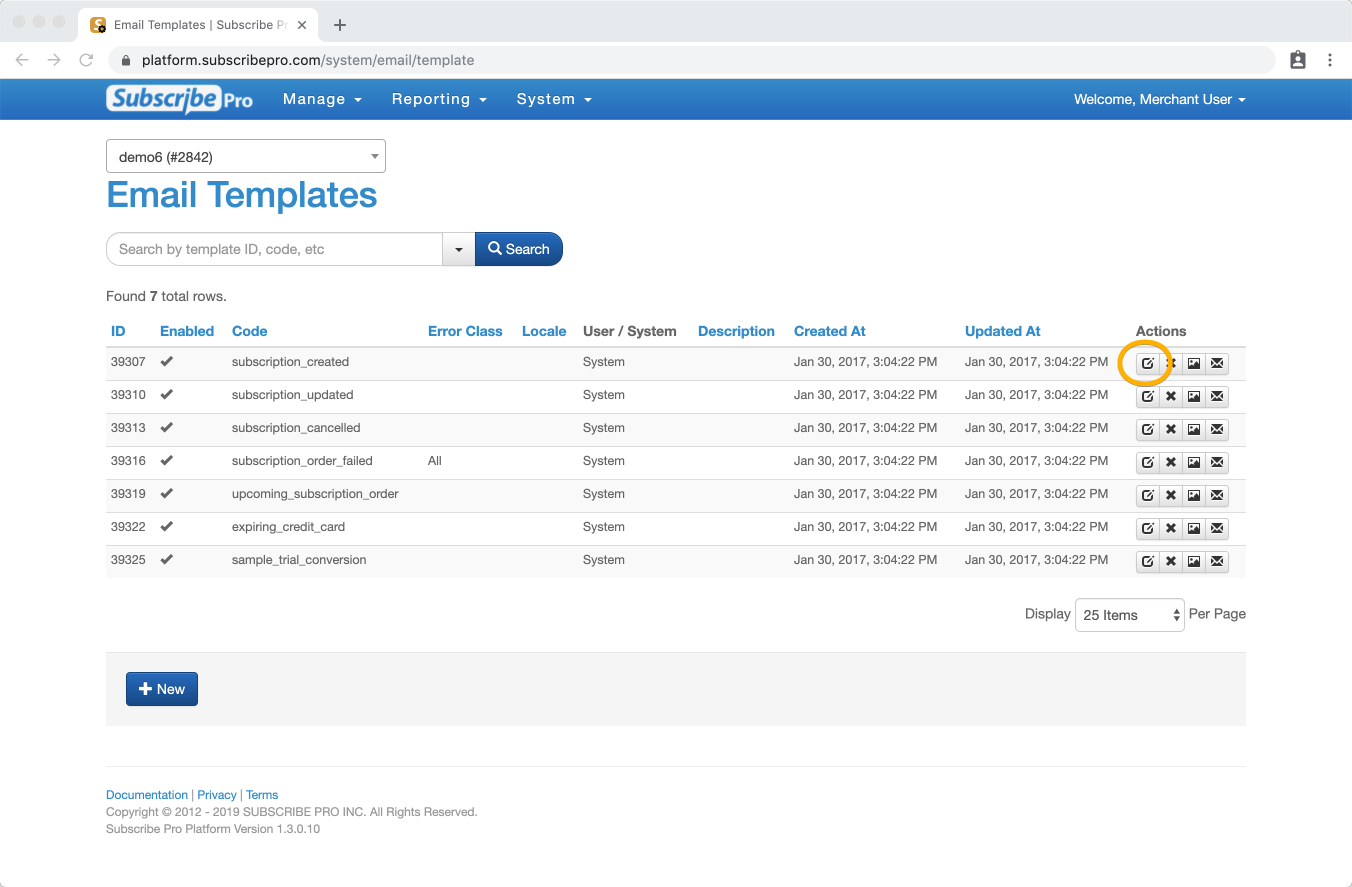Open the System menu
Viewport: 1352px width, 887px height.
click(554, 99)
